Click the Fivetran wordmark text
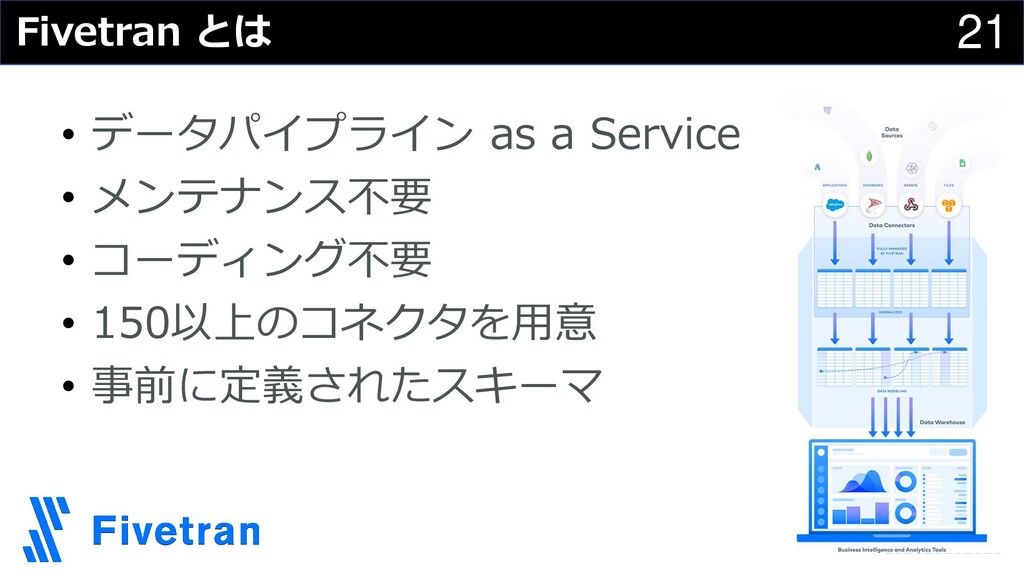Viewport: 1024px width, 576px height. click(x=176, y=530)
